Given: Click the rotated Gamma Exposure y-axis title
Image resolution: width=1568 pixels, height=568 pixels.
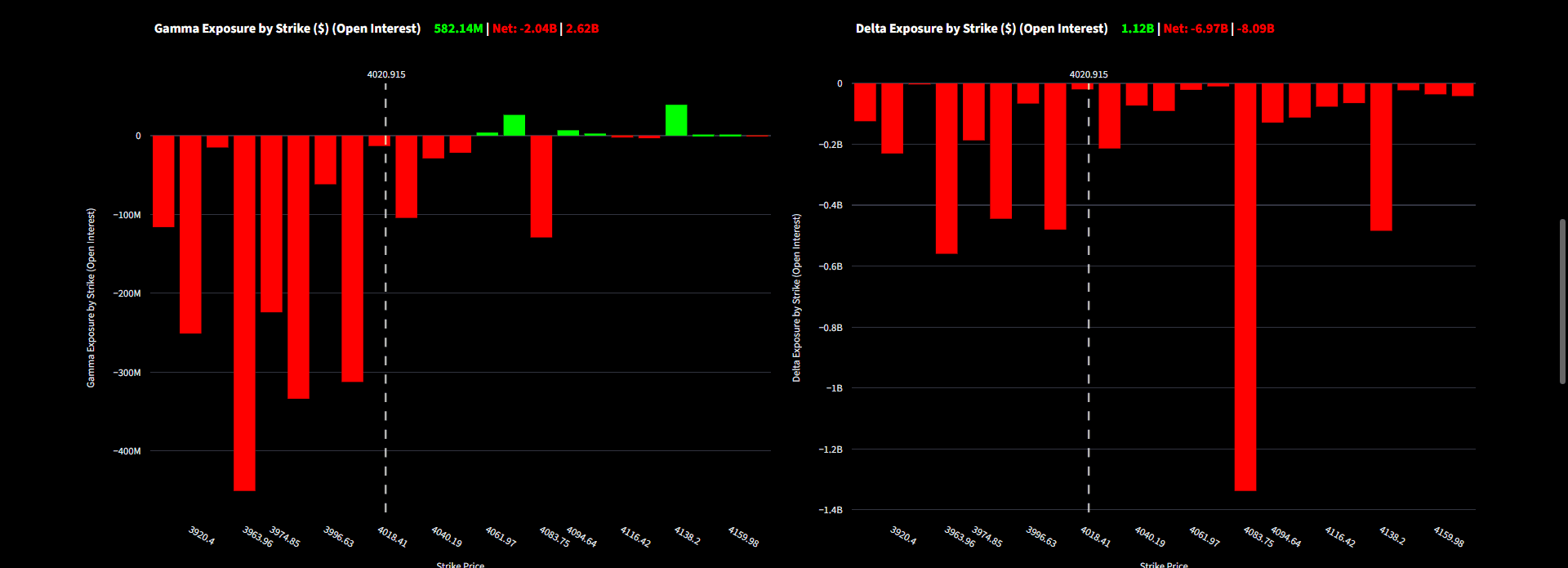Looking at the screenshot, I should point(91,297).
